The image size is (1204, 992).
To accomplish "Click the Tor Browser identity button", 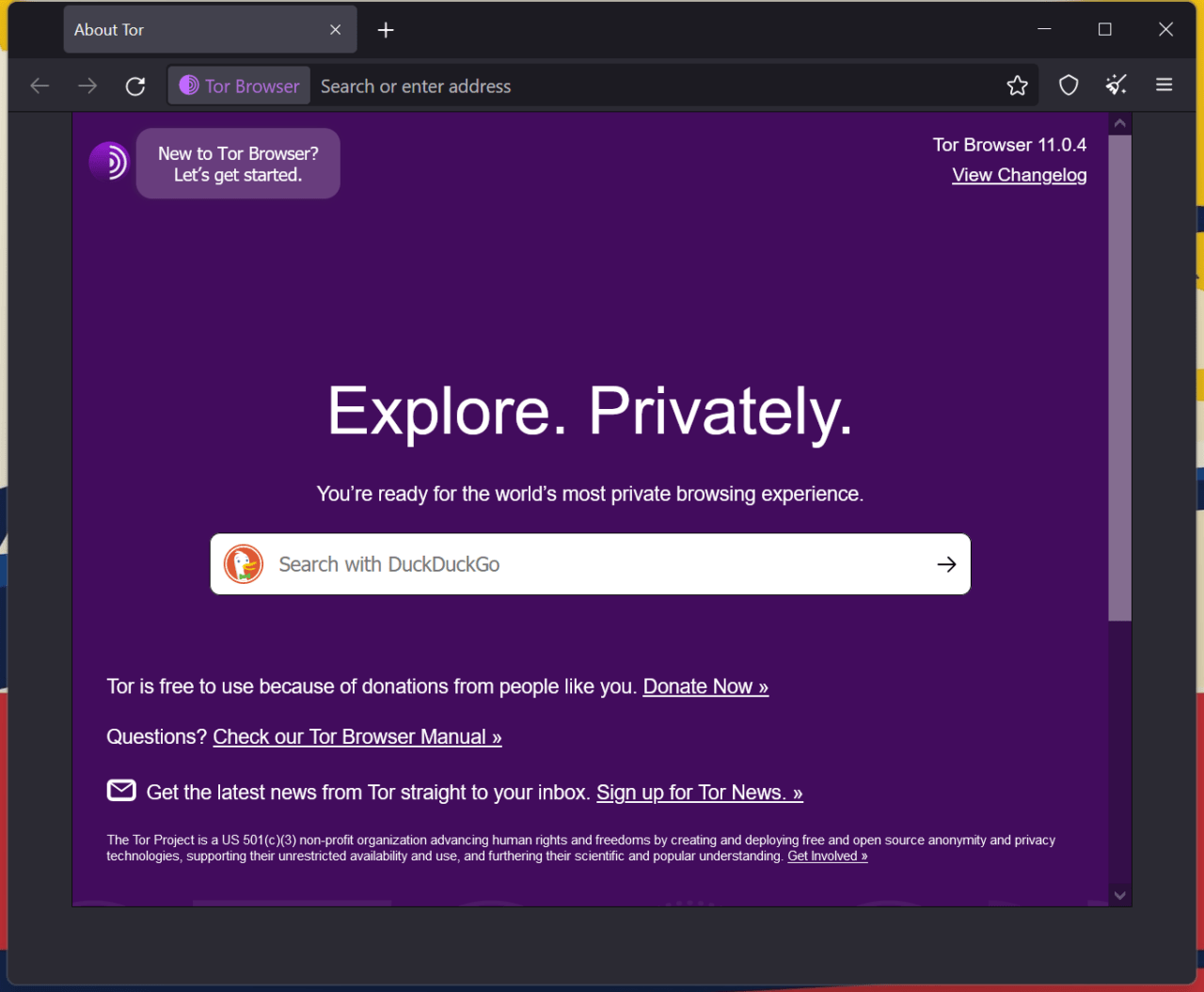I will [x=240, y=87].
